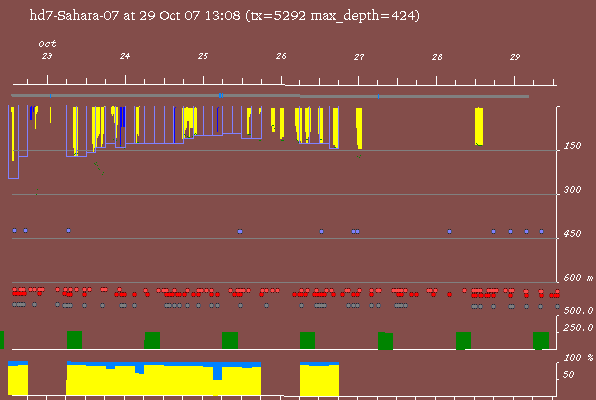Click the blue marker on the gray bar near 25
This screenshot has width=596, height=400.
220,95
